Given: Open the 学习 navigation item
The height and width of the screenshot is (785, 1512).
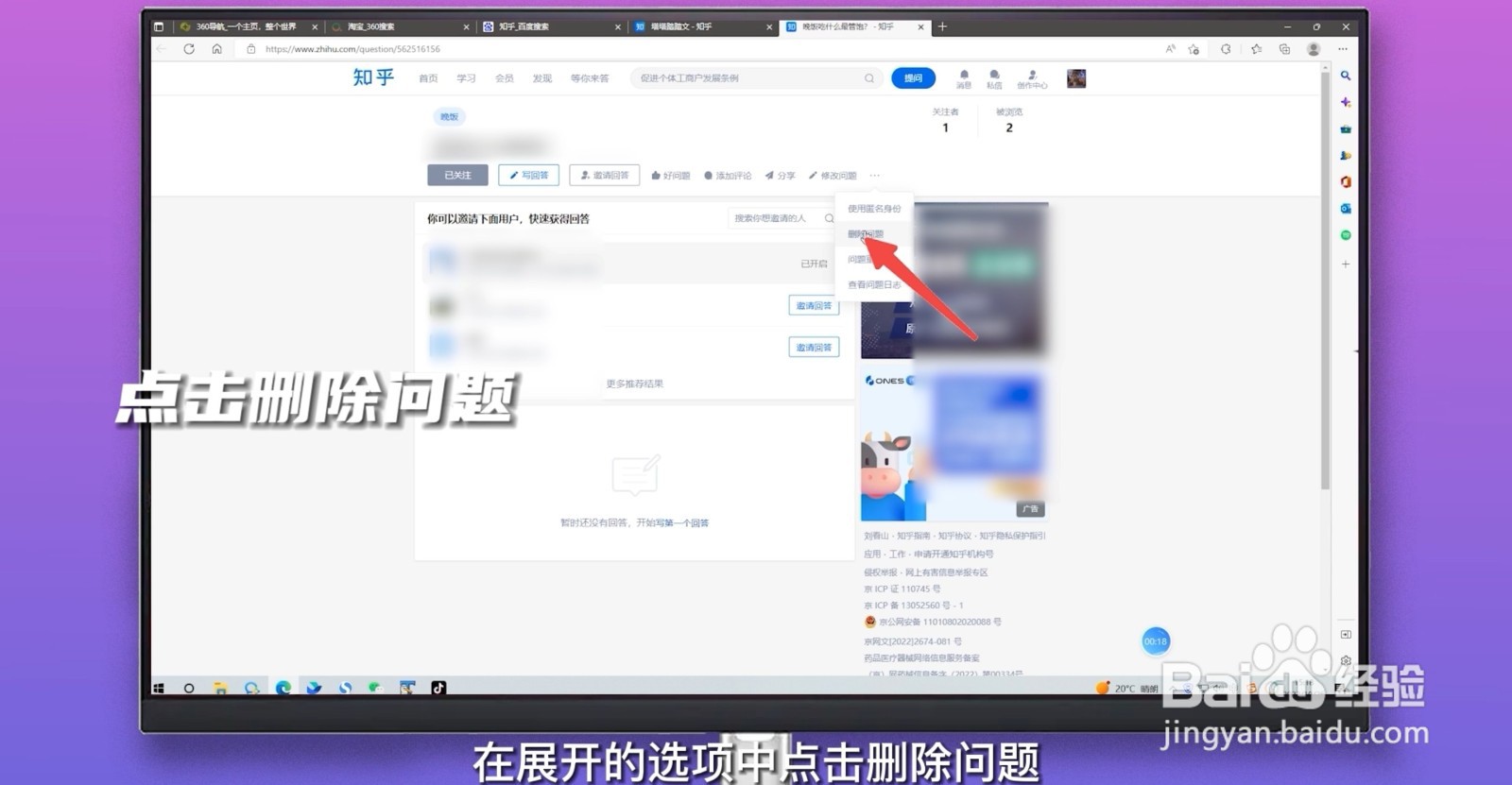Looking at the screenshot, I should 466,78.
